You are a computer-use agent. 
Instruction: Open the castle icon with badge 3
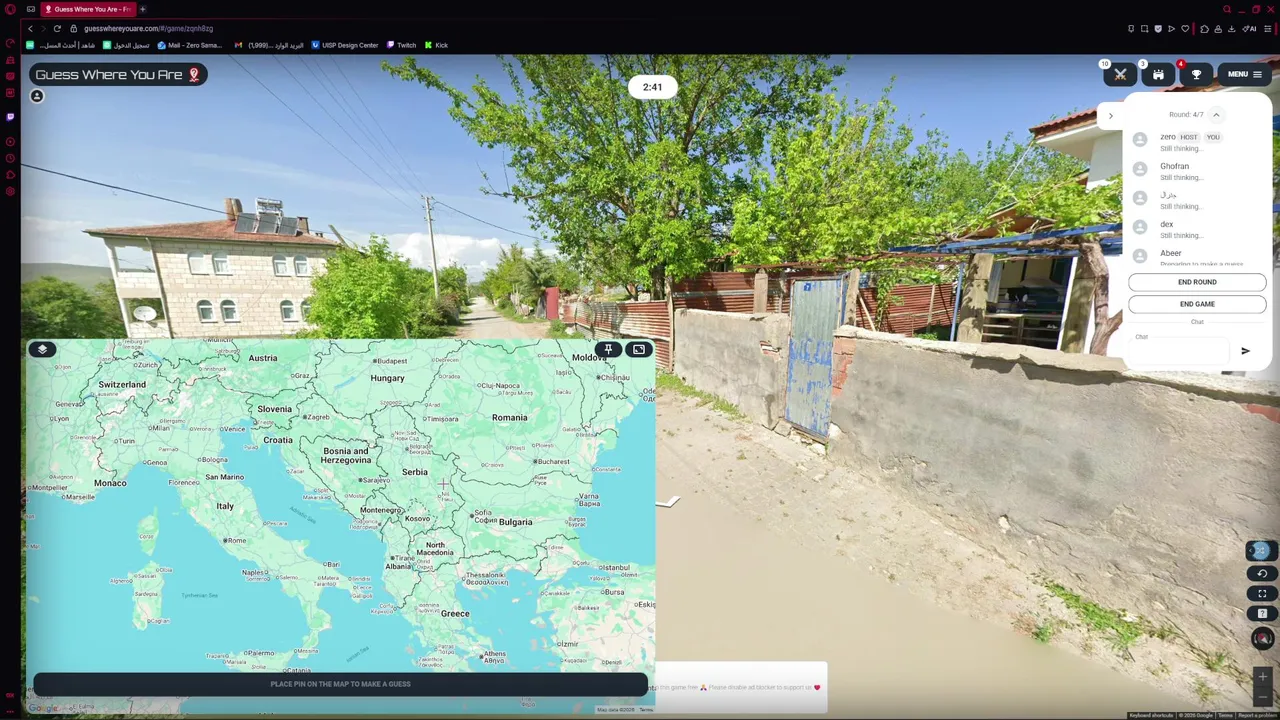click(1158, 74)
